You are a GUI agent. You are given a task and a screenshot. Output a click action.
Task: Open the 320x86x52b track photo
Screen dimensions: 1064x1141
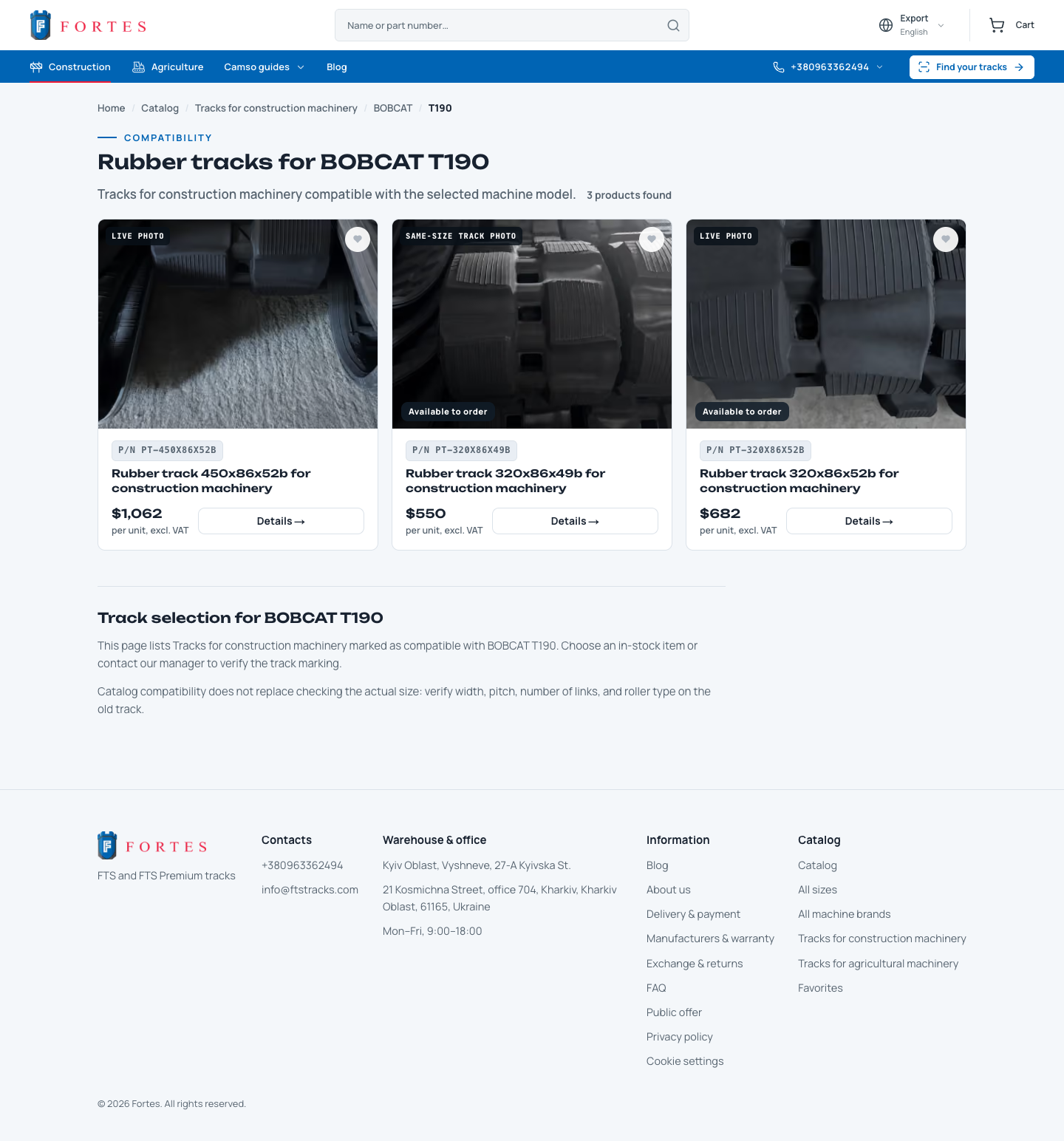tap(826, 324)
